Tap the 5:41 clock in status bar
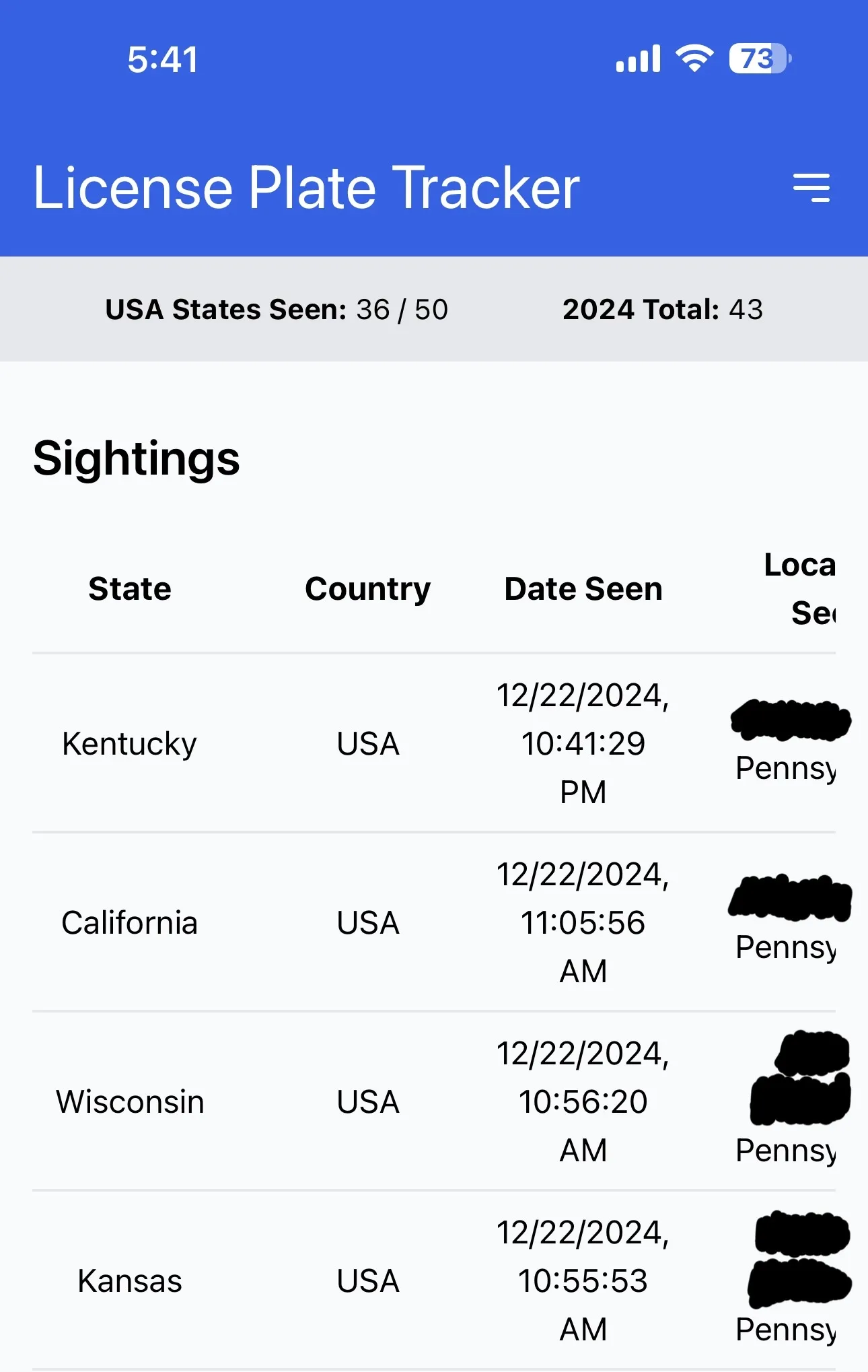This screenshot has width=868, height=1372. click(163, 59)
